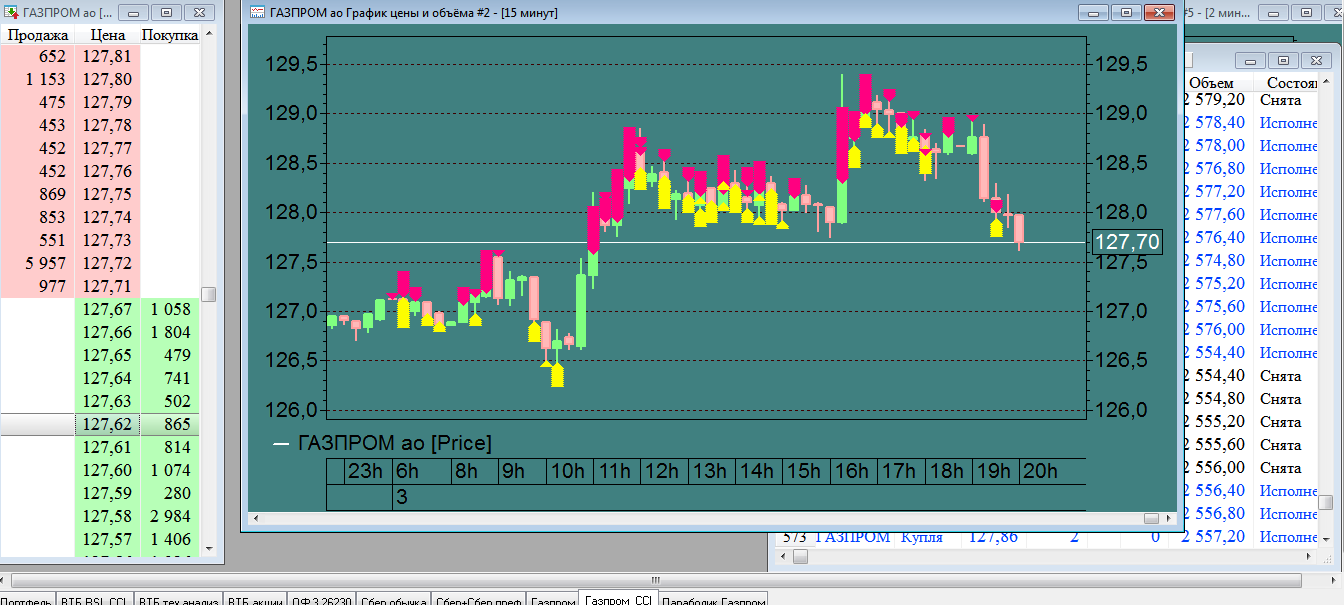Restore the ГАЗПРОМ price chart window size
Viewport: 1344px width, 605px height.
click(1126, 12)
